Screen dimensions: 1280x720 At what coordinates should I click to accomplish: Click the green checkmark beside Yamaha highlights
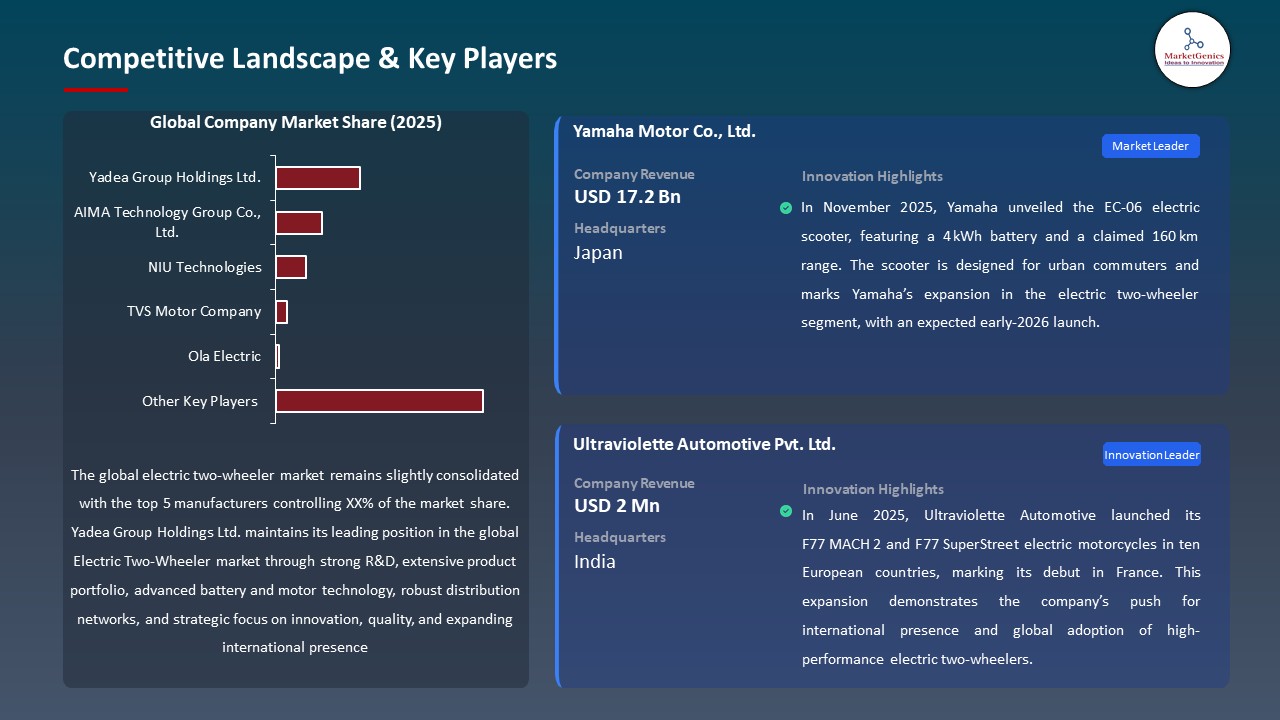tap(786, 208)
